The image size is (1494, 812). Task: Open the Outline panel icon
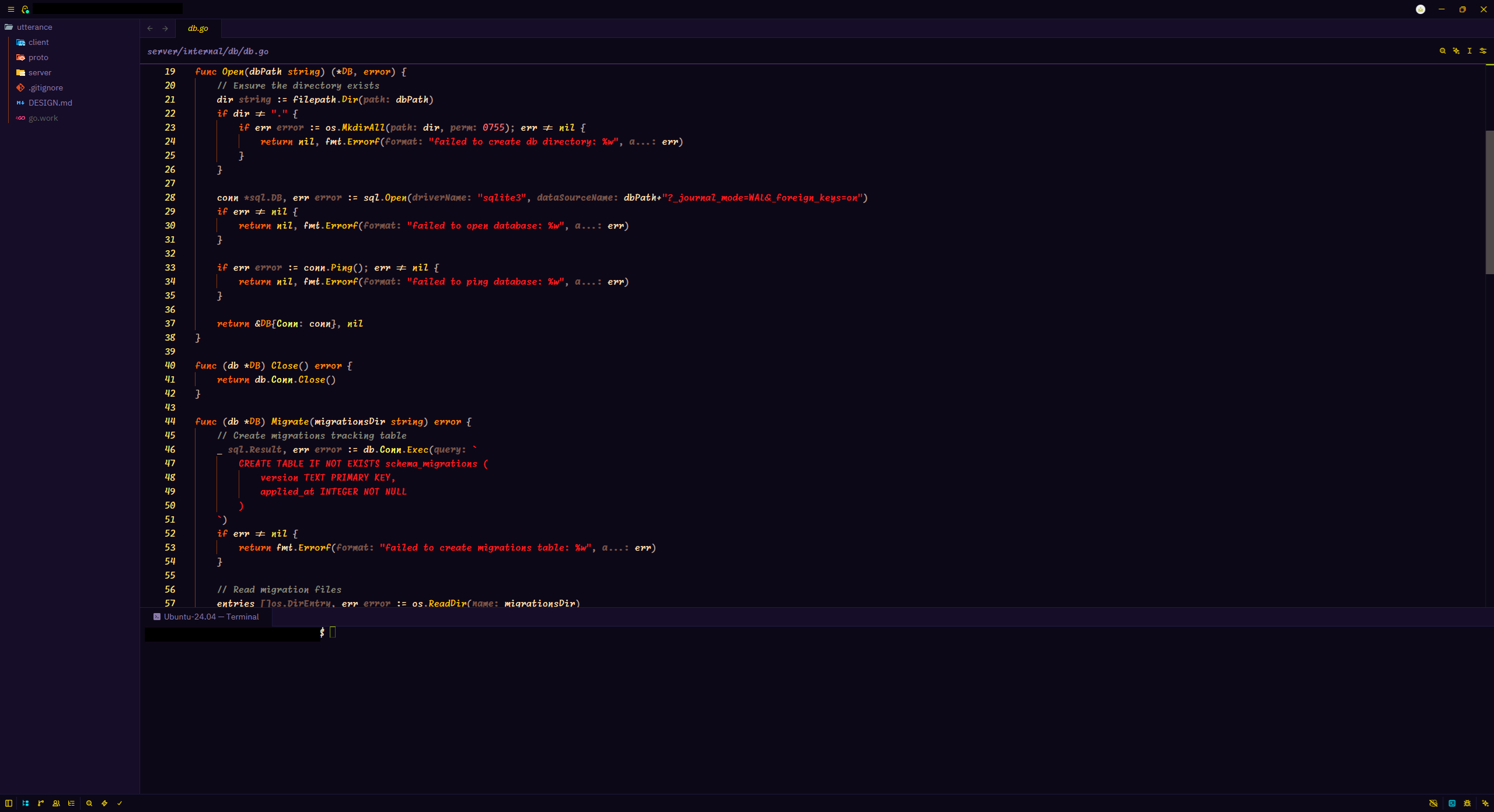(71, 803)
